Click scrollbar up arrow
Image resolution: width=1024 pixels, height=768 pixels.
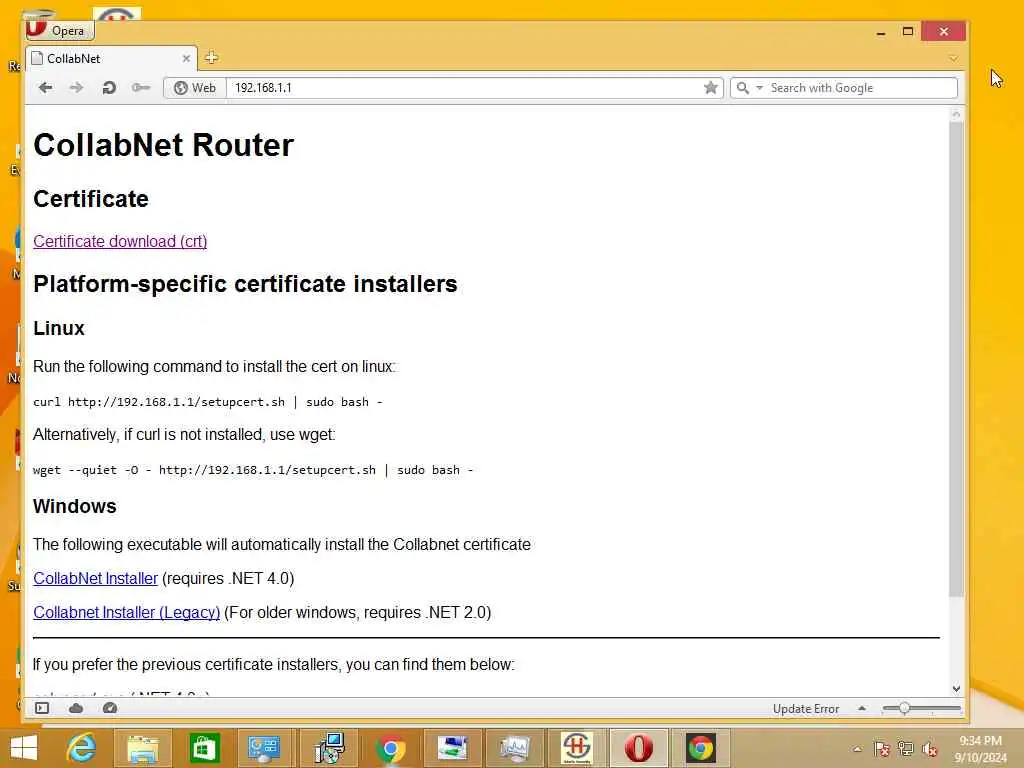pos(956,114)
